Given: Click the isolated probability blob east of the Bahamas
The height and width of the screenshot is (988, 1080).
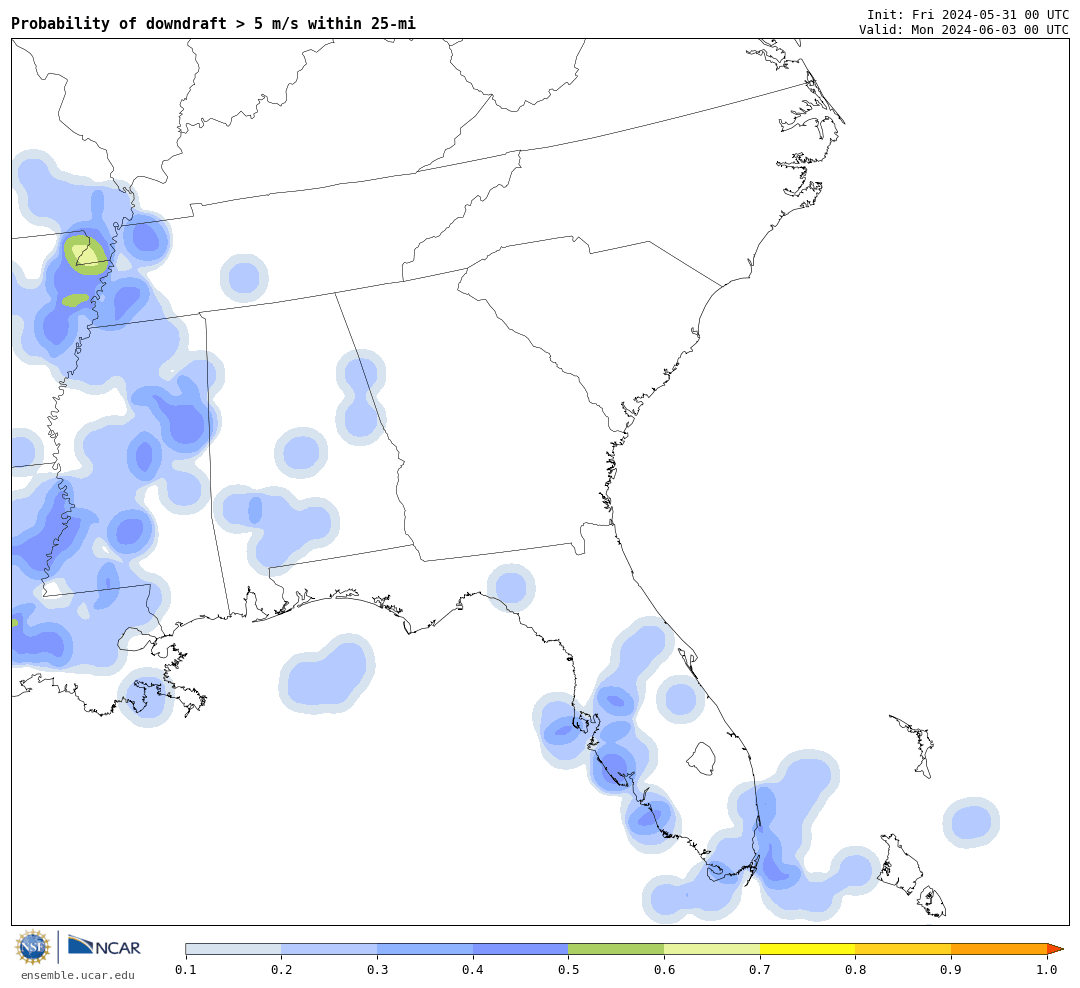Looking at the screenshot, I should point(971,822).
